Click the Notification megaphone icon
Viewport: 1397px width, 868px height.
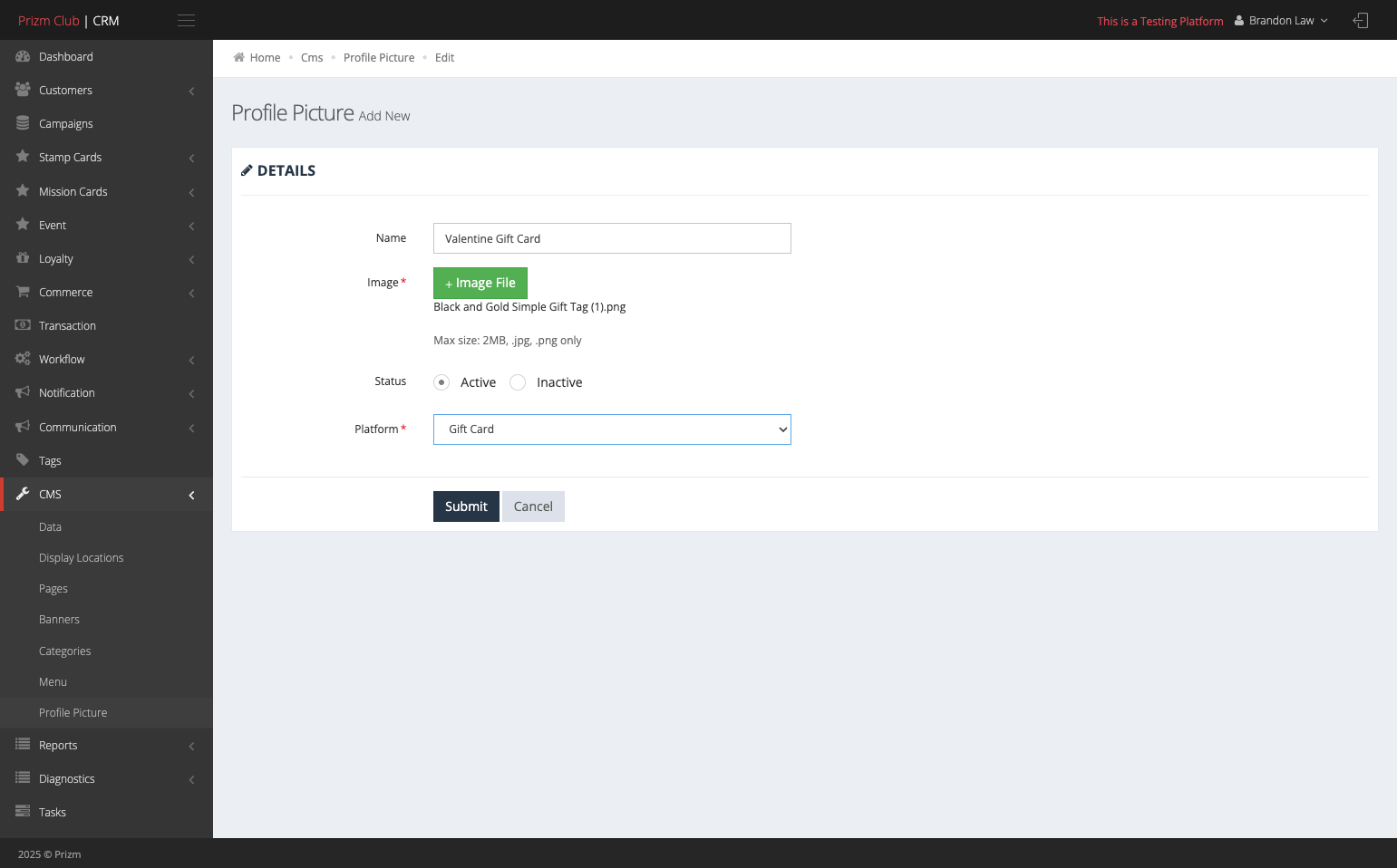(23, 392)
